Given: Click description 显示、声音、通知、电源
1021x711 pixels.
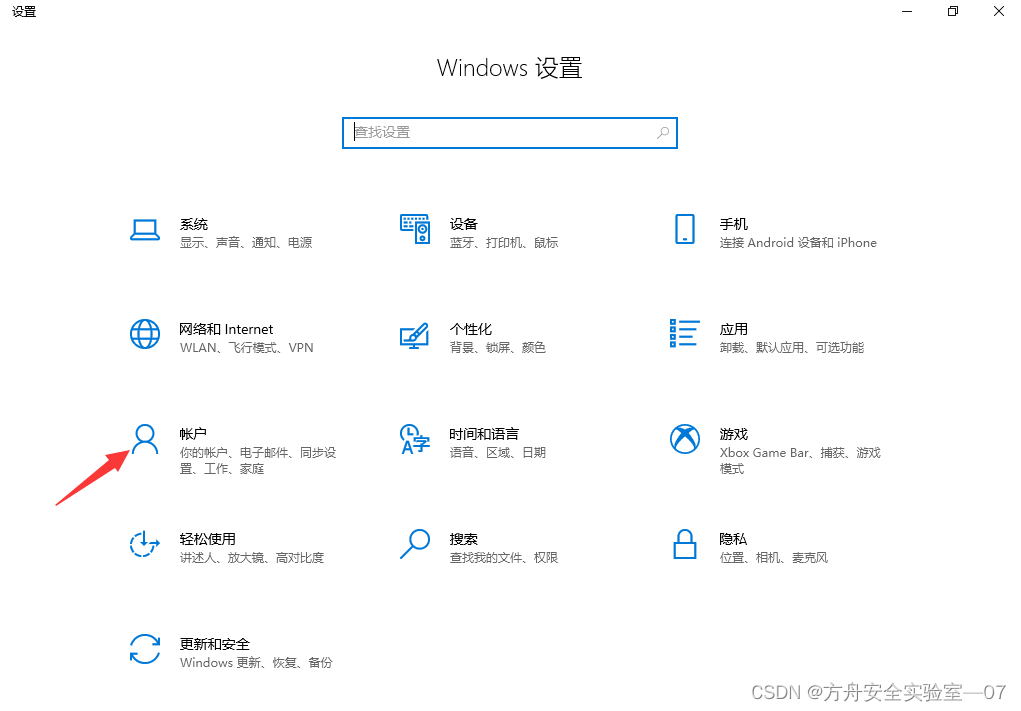Looking at the screenshot, I should (x=246, y=243).
